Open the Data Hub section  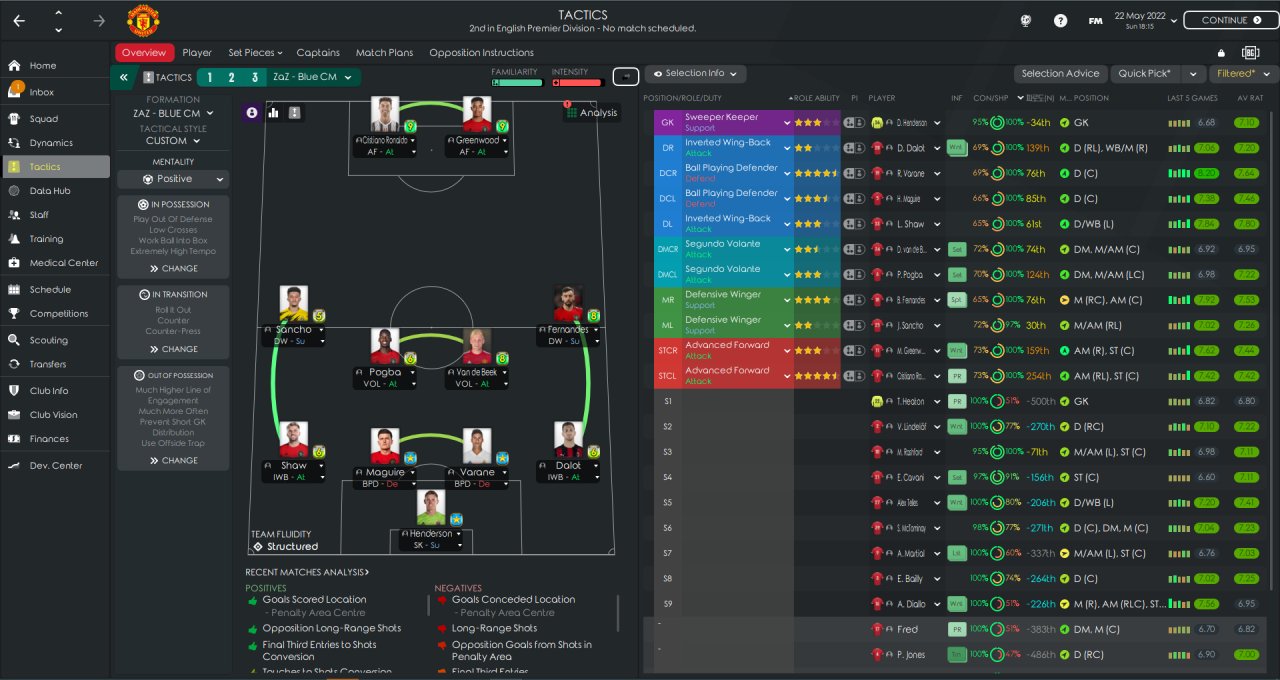(x=55, y=191)
